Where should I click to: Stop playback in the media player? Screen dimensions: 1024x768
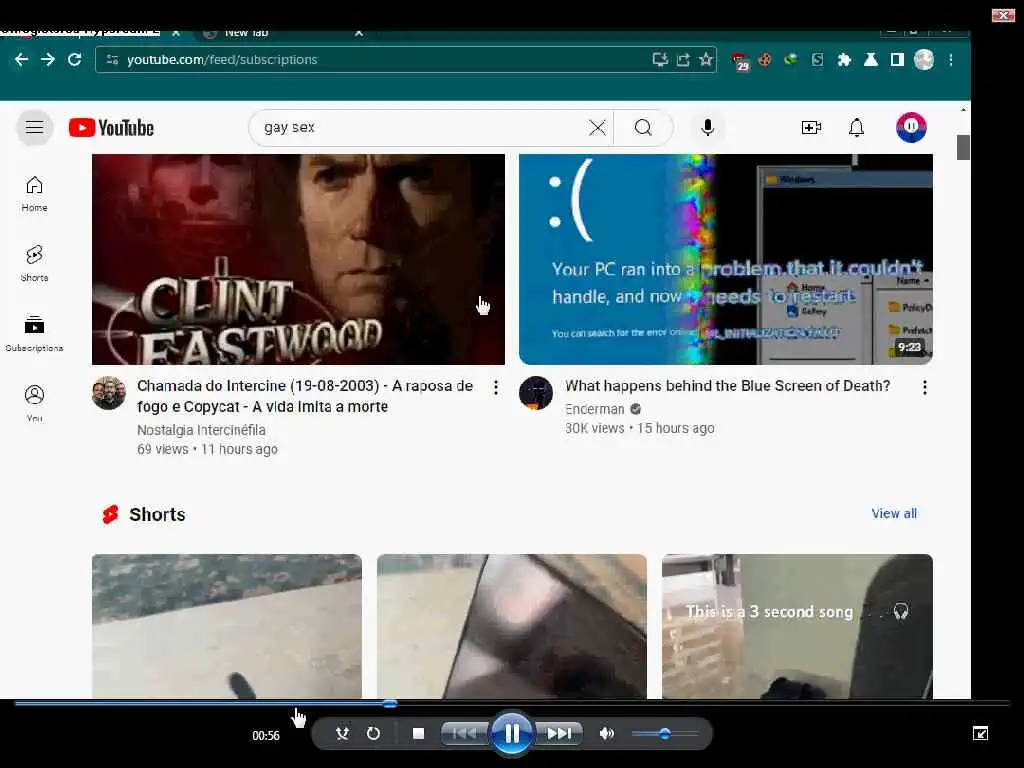click(x=419, y=734)
